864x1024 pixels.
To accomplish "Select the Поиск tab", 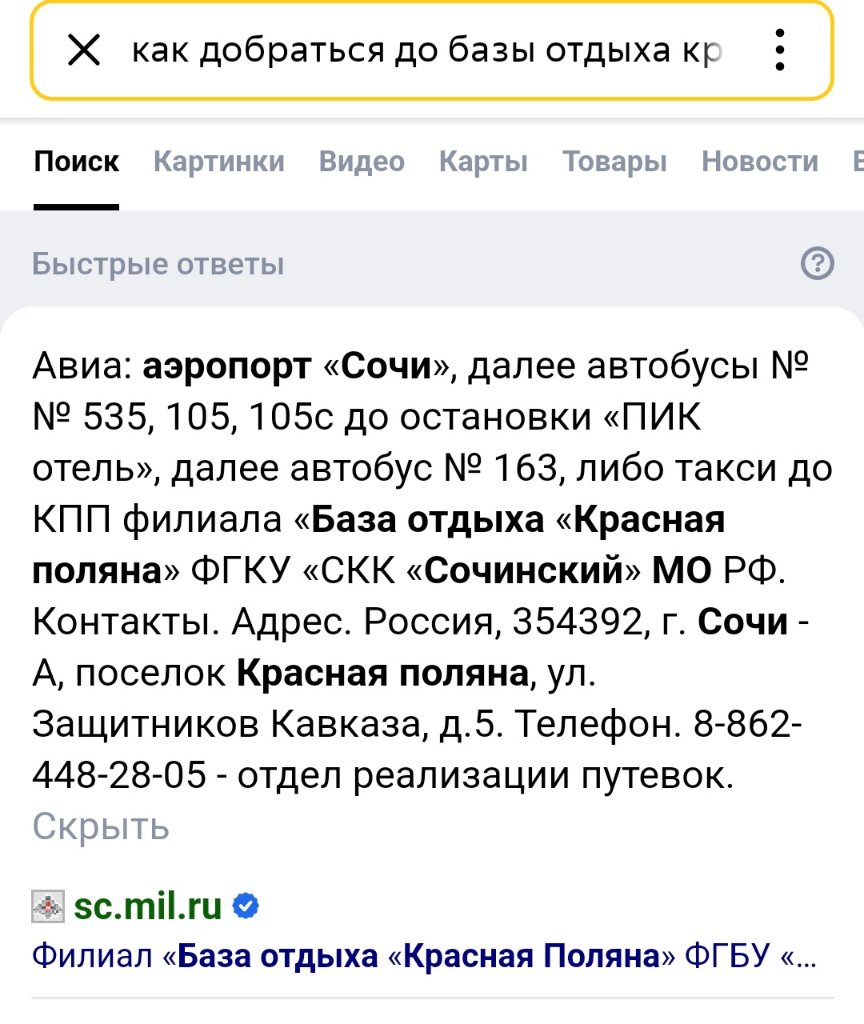I will [x=76, y=162].
